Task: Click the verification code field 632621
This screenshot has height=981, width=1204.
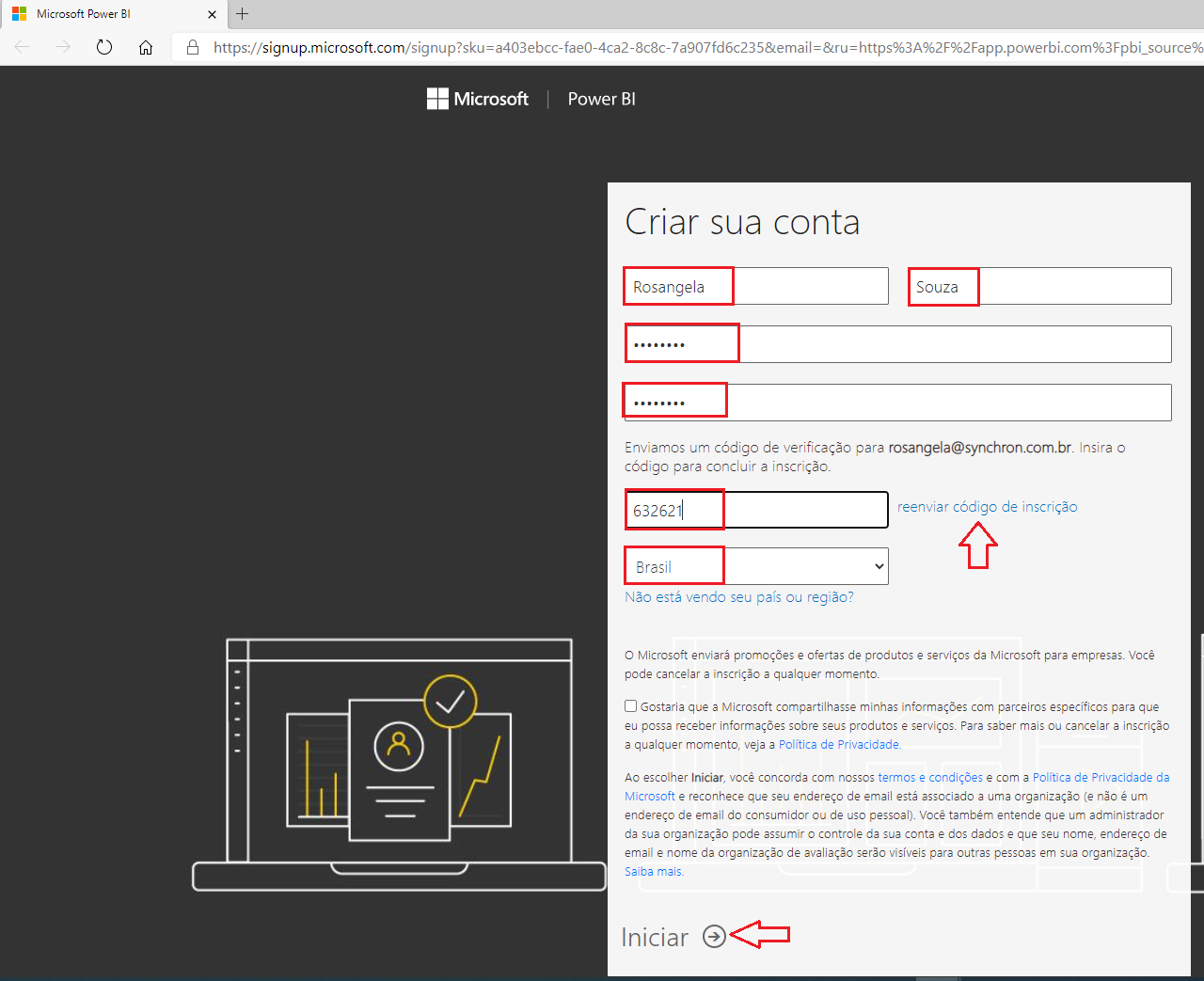Action: pos(756,510)
